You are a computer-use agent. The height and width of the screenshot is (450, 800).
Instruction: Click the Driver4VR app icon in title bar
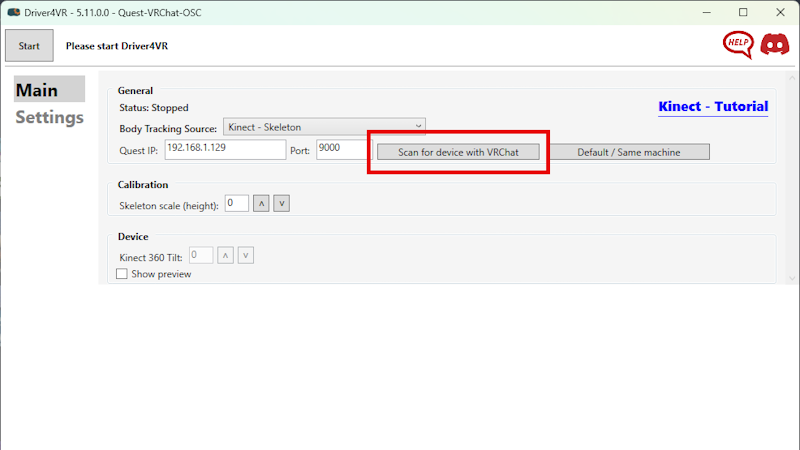tap(14, 12)
